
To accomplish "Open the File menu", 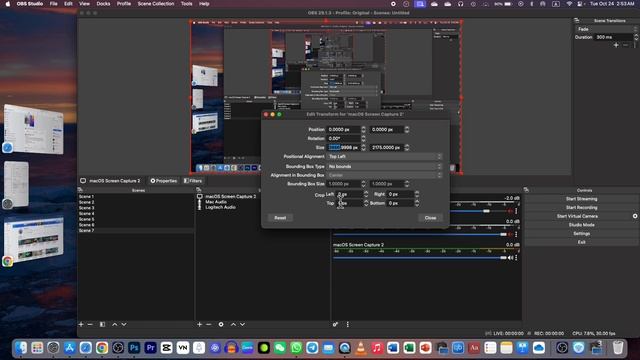I will 53,4.
